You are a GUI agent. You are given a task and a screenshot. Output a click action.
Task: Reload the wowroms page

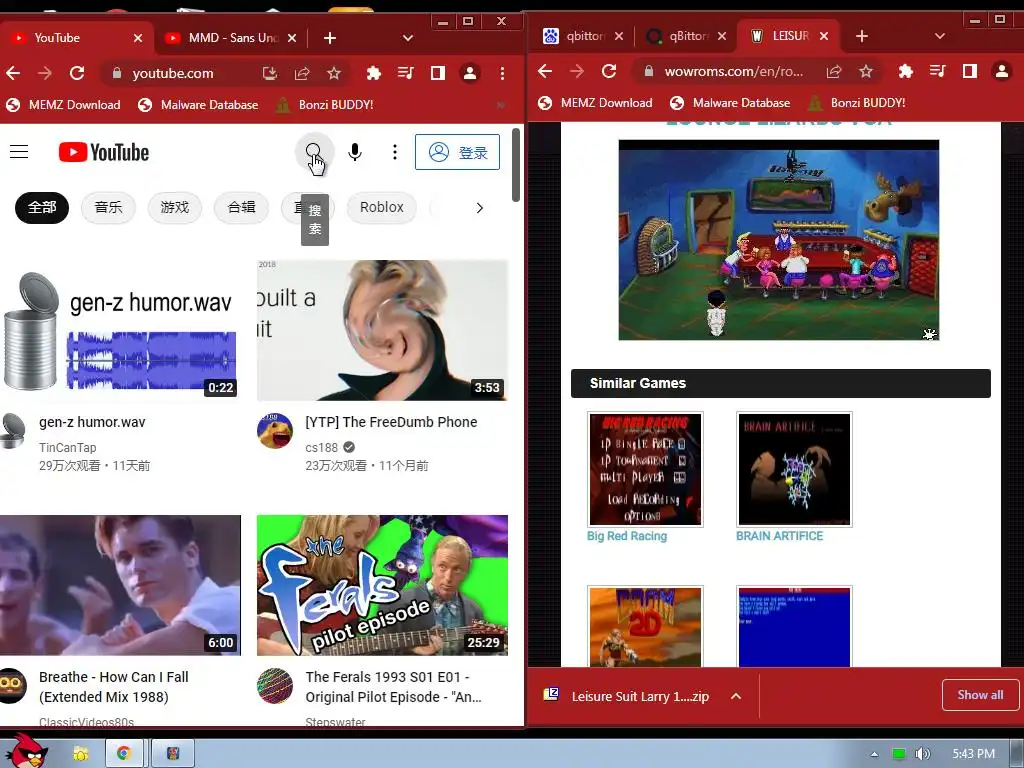(x=609, y=71)
